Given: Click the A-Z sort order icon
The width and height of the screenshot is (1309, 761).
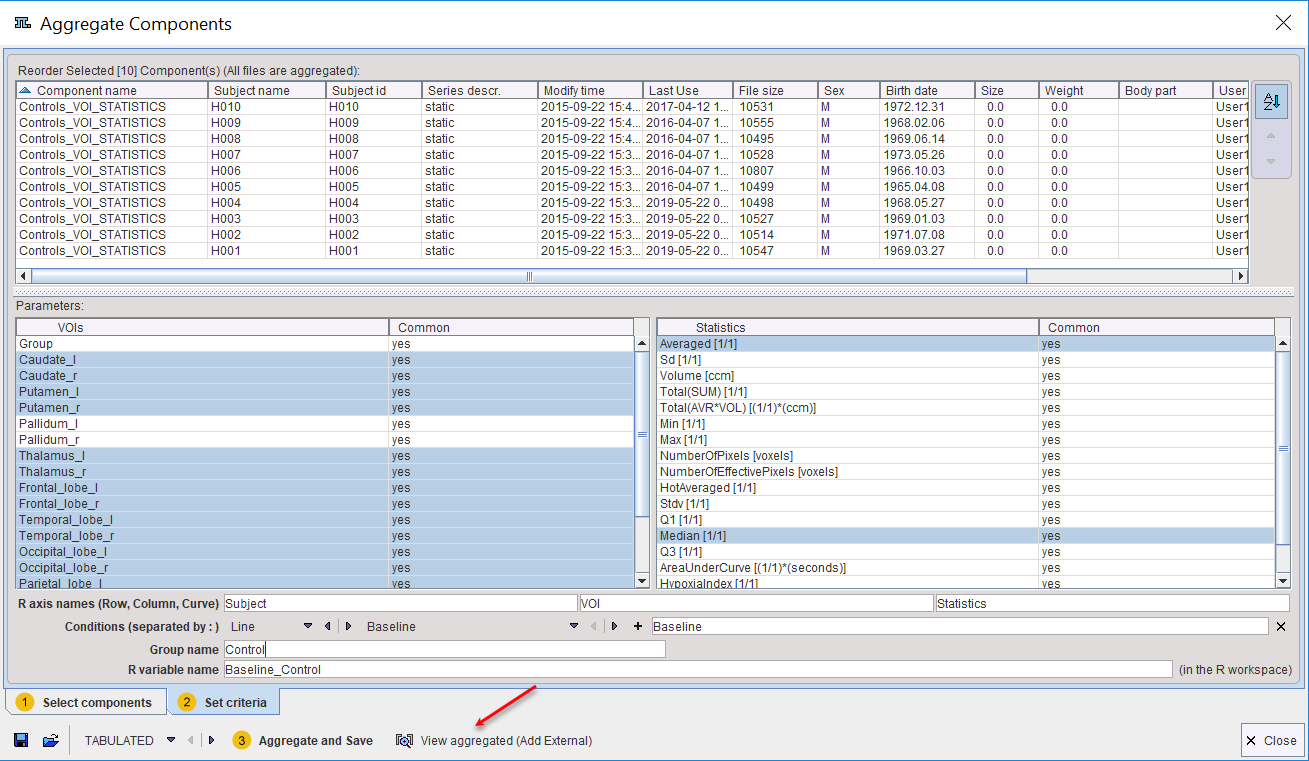Looking at the screenshot, I should point(1271,101).
